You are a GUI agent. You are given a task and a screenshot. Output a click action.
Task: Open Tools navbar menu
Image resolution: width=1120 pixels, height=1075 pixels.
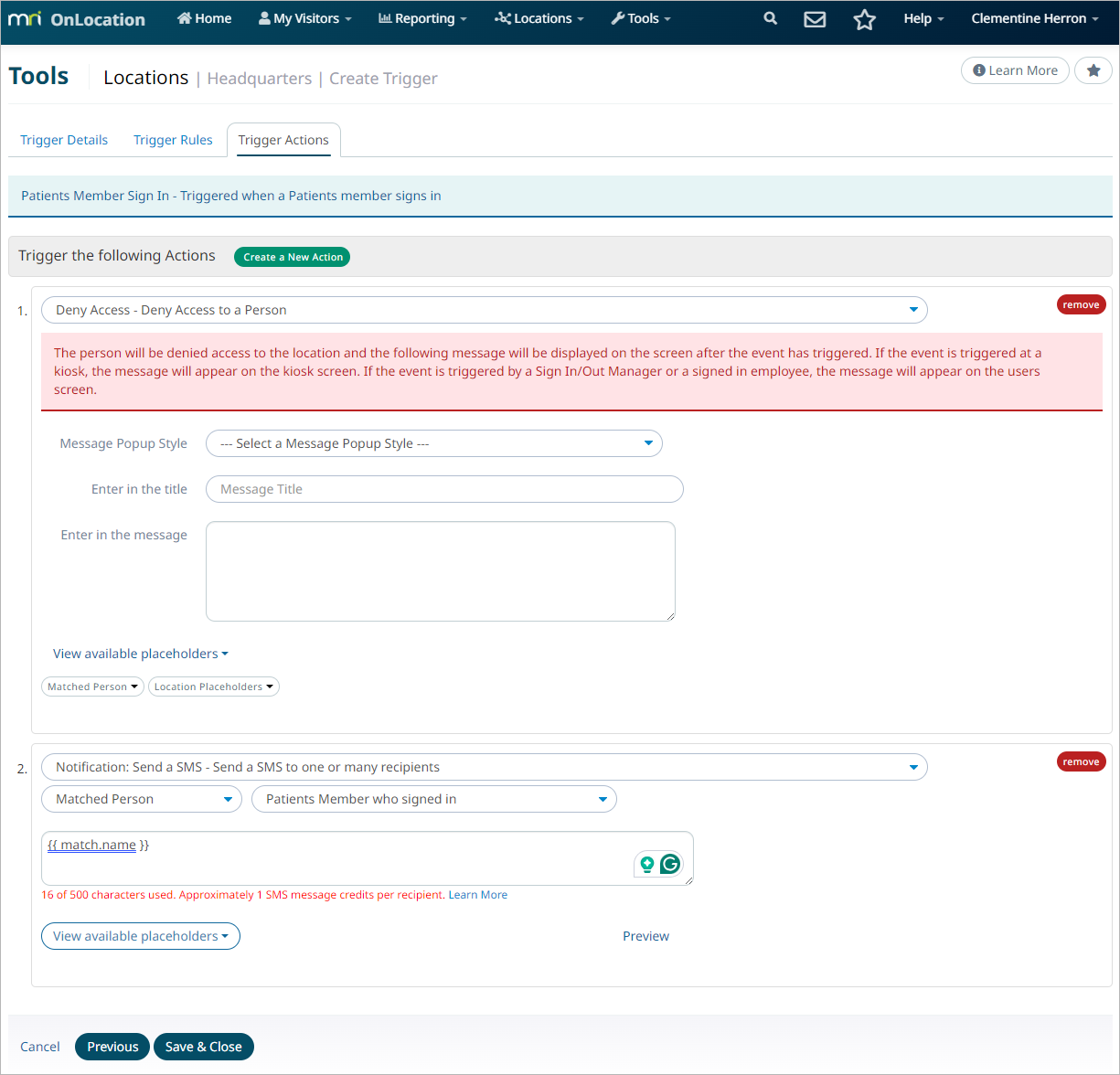pyautogui.click(x=641, y=18)
